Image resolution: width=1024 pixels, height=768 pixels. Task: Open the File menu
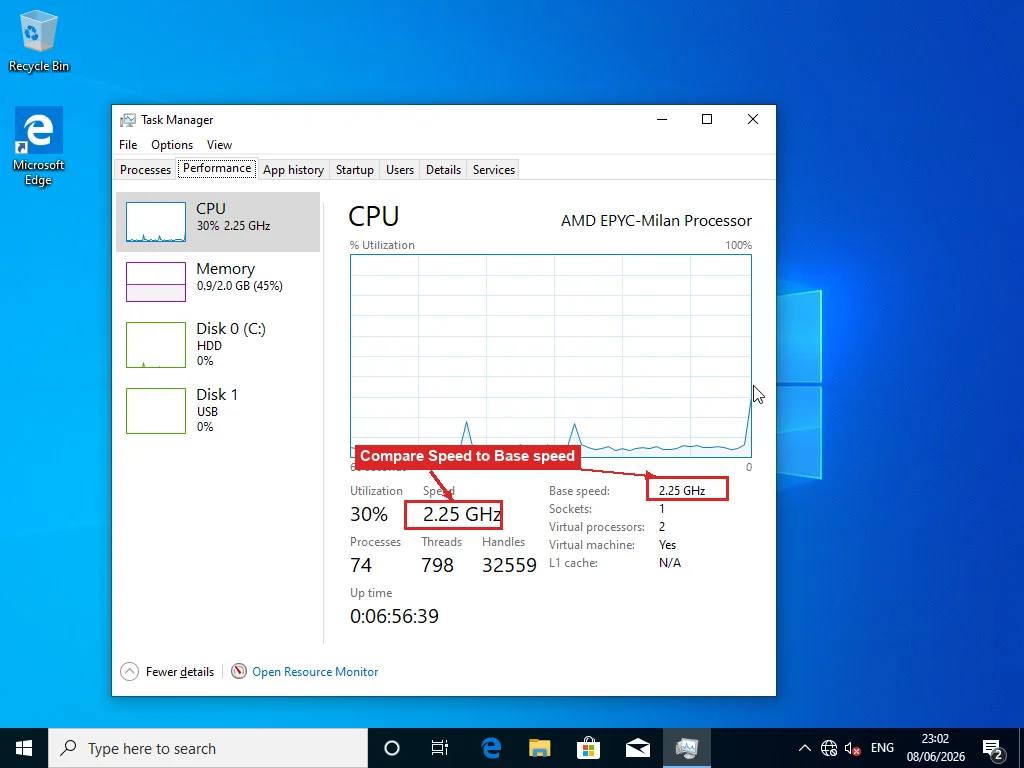(x=128, y=145)
